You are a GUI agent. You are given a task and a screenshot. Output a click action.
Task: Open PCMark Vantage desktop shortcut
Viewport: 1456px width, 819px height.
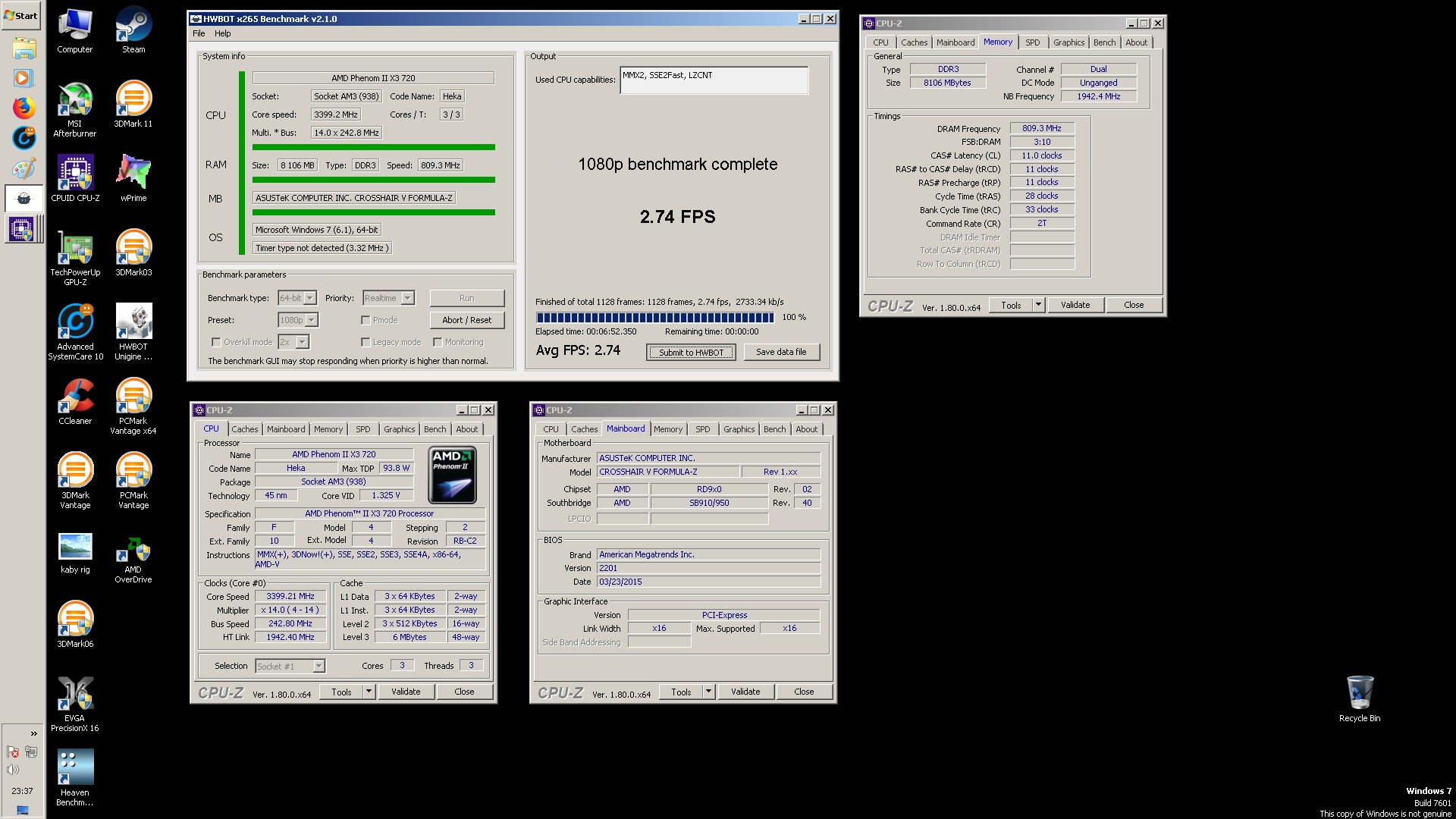click(x=133, y=481)
